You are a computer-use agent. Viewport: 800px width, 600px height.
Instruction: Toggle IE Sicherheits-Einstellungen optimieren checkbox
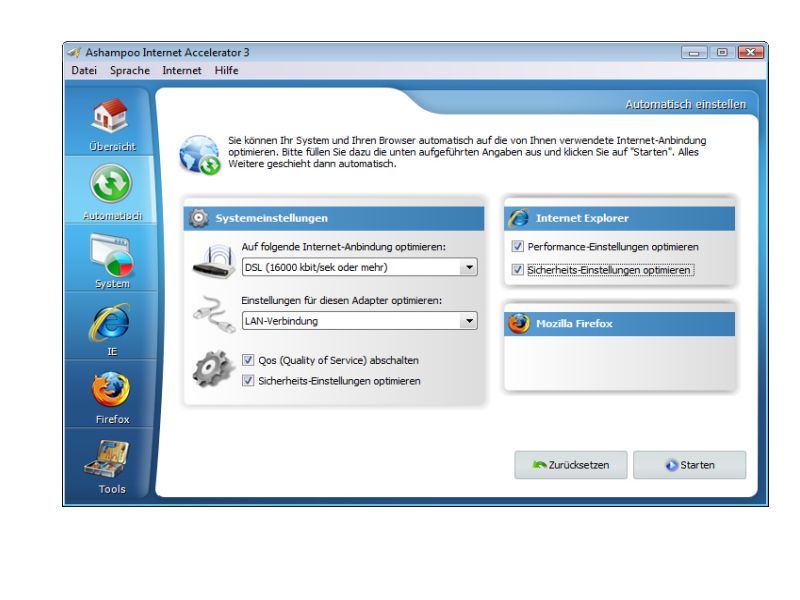(x=517, y=269)
